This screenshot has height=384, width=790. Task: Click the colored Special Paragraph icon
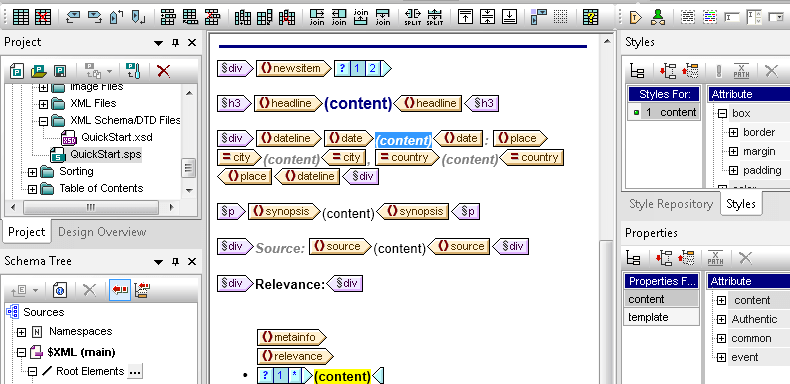click(x=710, y=17)
